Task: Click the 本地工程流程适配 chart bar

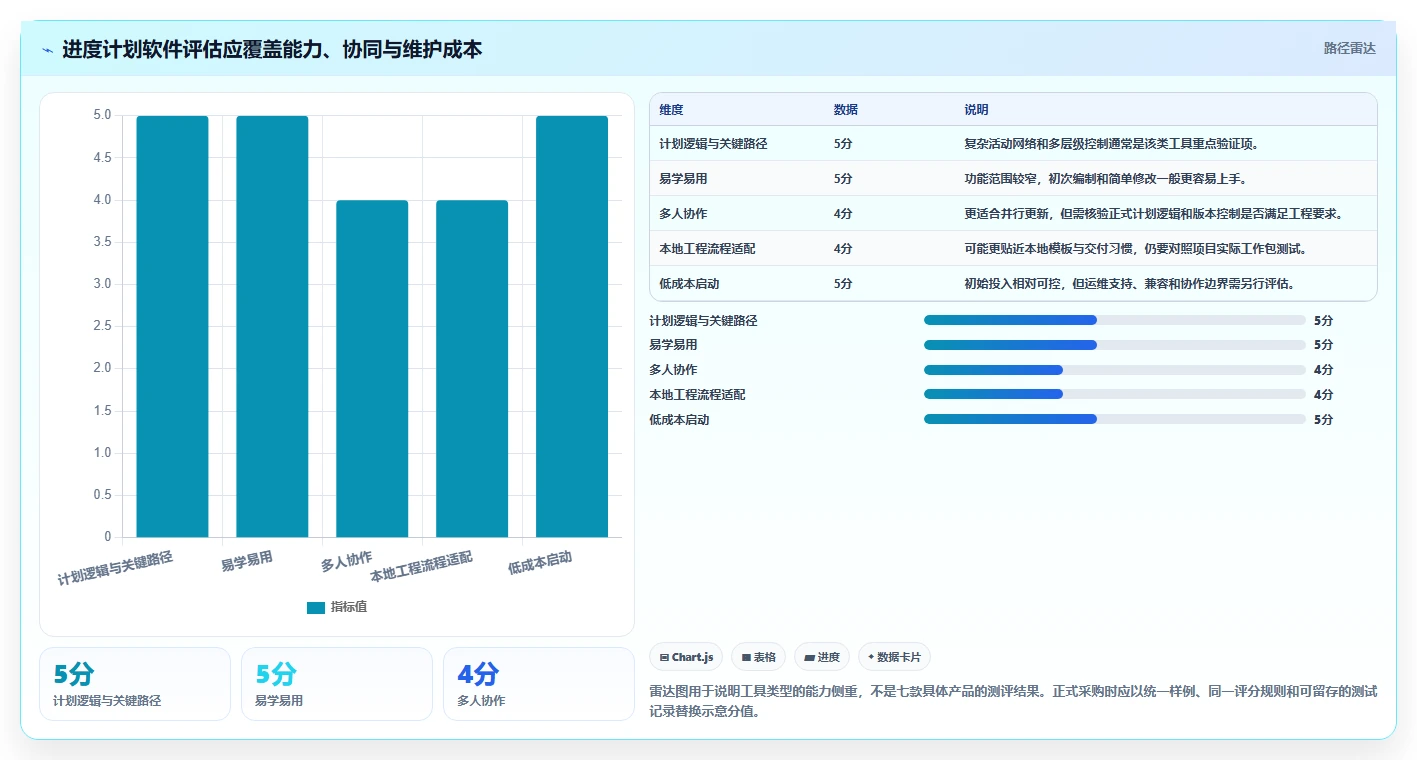Action: (472, 368)
